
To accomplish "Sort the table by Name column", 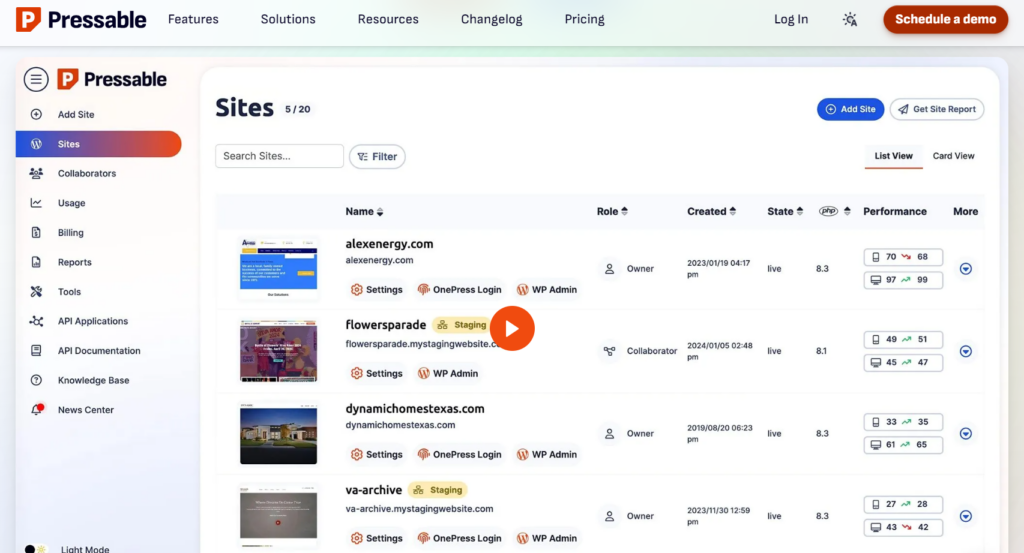I will tap(364, 212).
